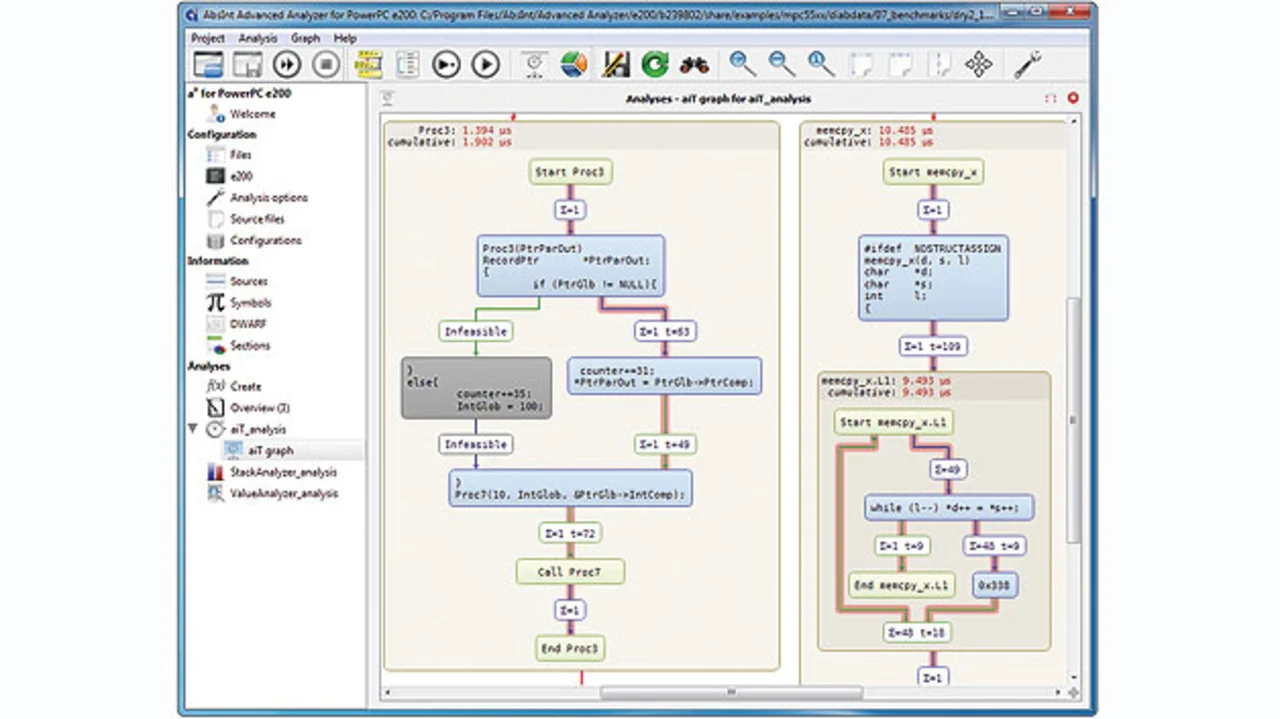Click the pie chart statistics toolbar icon
This screenshot has width=1280, height=719.
(574, 65)
